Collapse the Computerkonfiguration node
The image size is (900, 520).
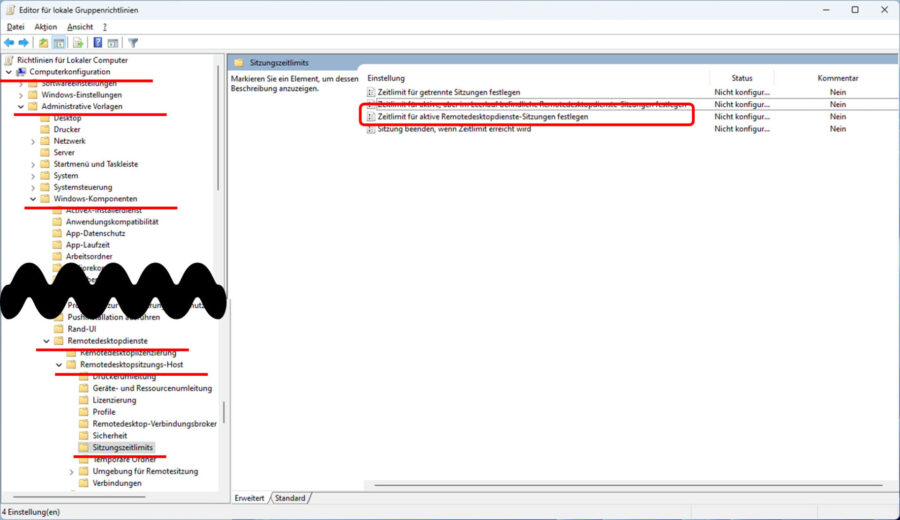coord(9,72)
